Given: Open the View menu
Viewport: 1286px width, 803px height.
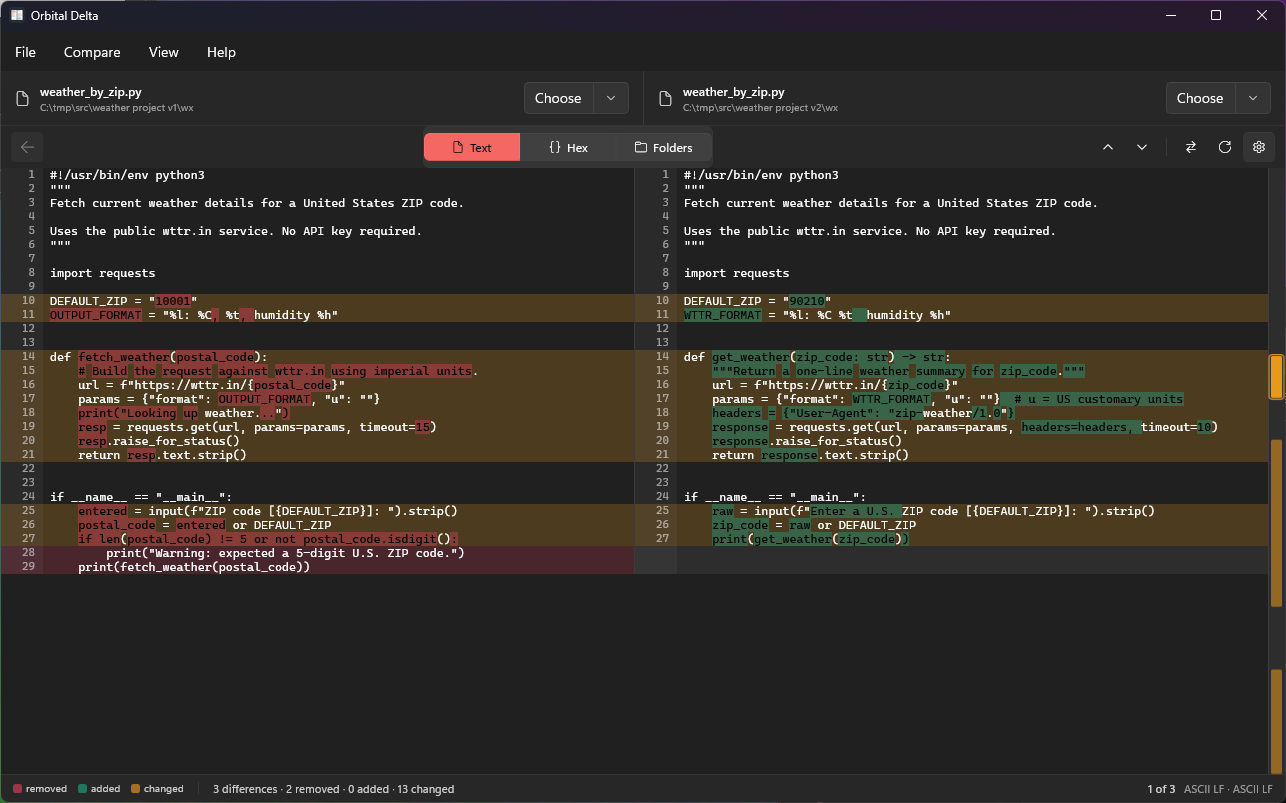Looking at the screenshot, I should [x=164, y=52].
